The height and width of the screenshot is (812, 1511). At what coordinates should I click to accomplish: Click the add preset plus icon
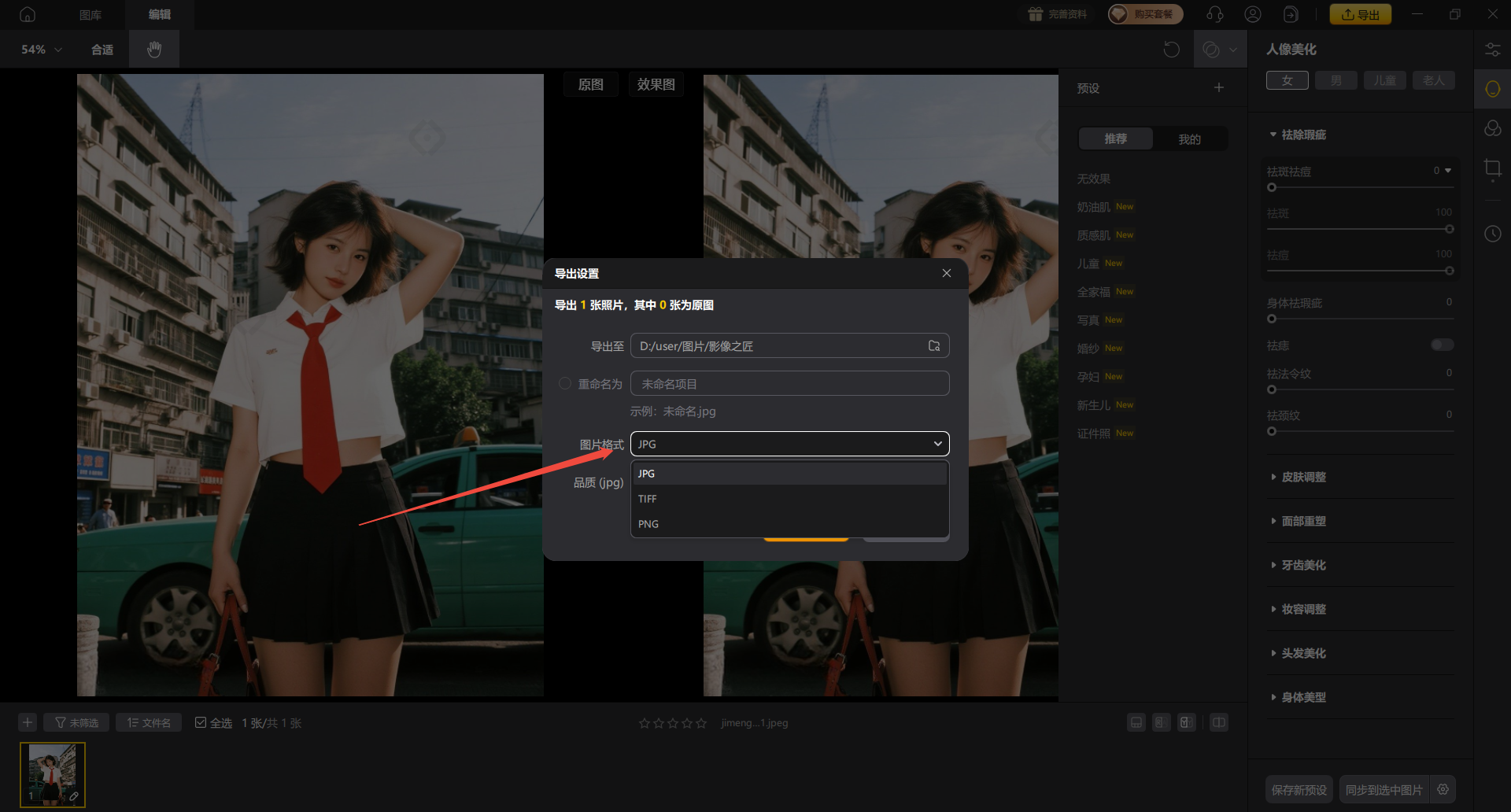click(1219, 88)
